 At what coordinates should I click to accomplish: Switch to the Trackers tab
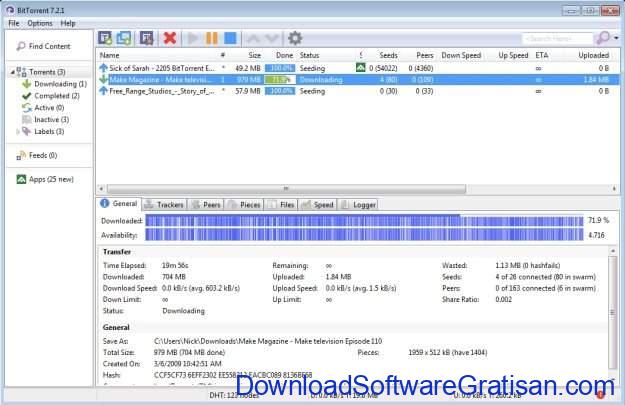pos(164,205)
